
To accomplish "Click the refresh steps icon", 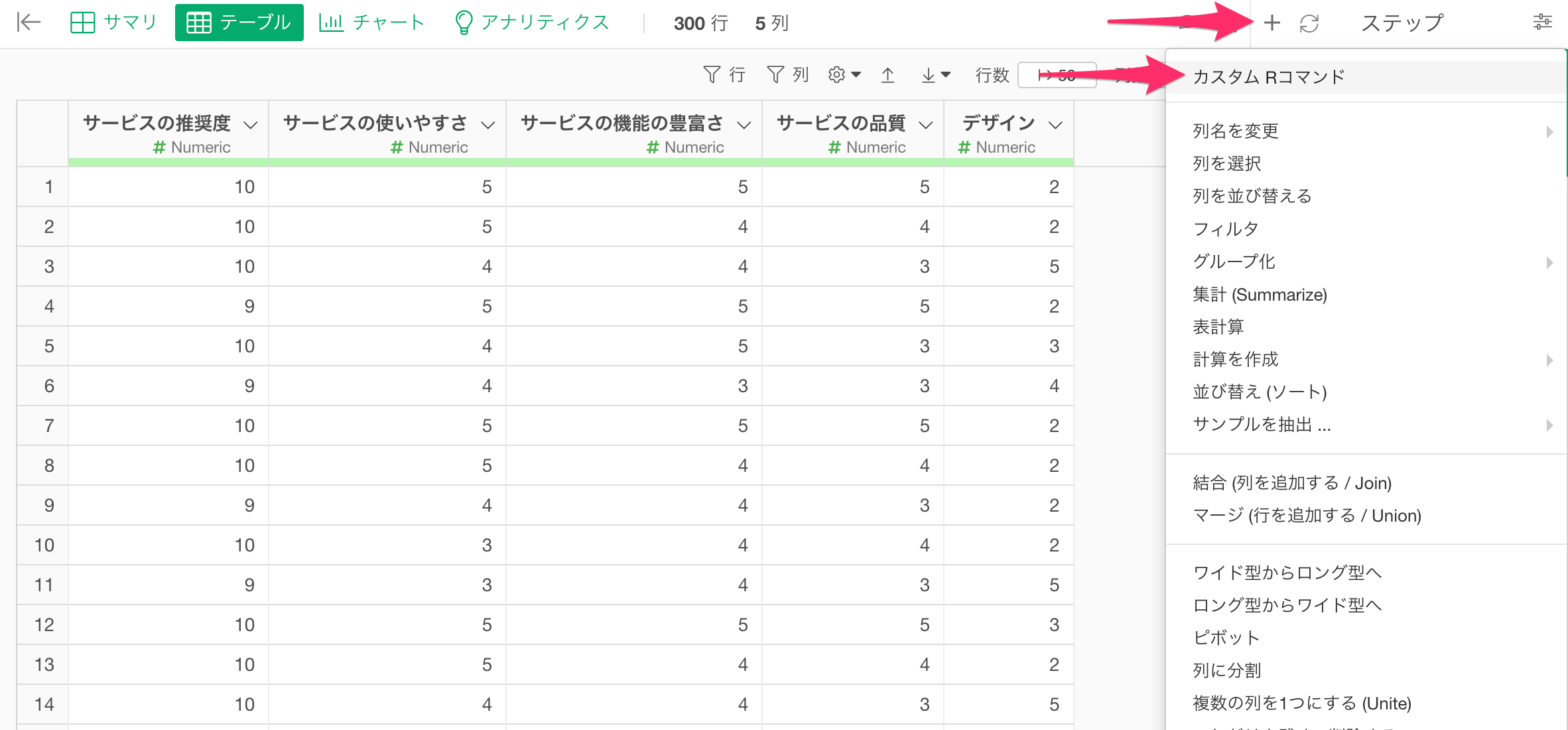I will [1309, 23].
